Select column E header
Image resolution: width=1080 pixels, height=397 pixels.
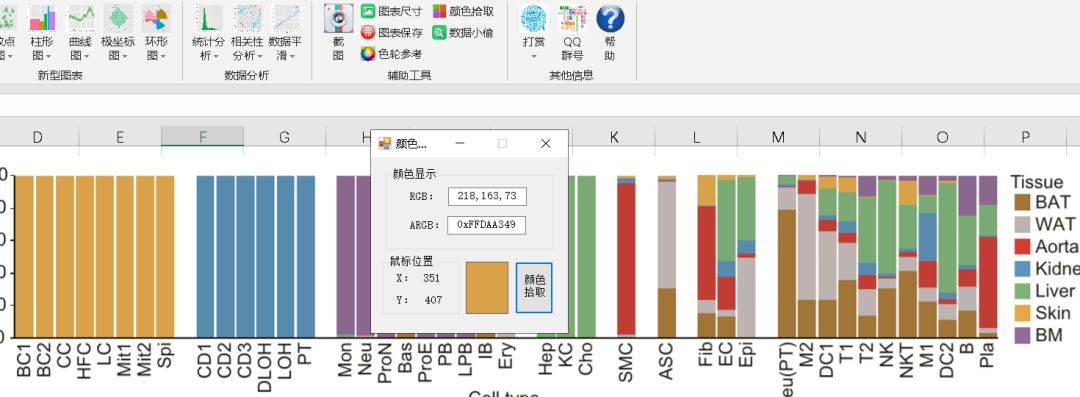(x=120, y=136)
